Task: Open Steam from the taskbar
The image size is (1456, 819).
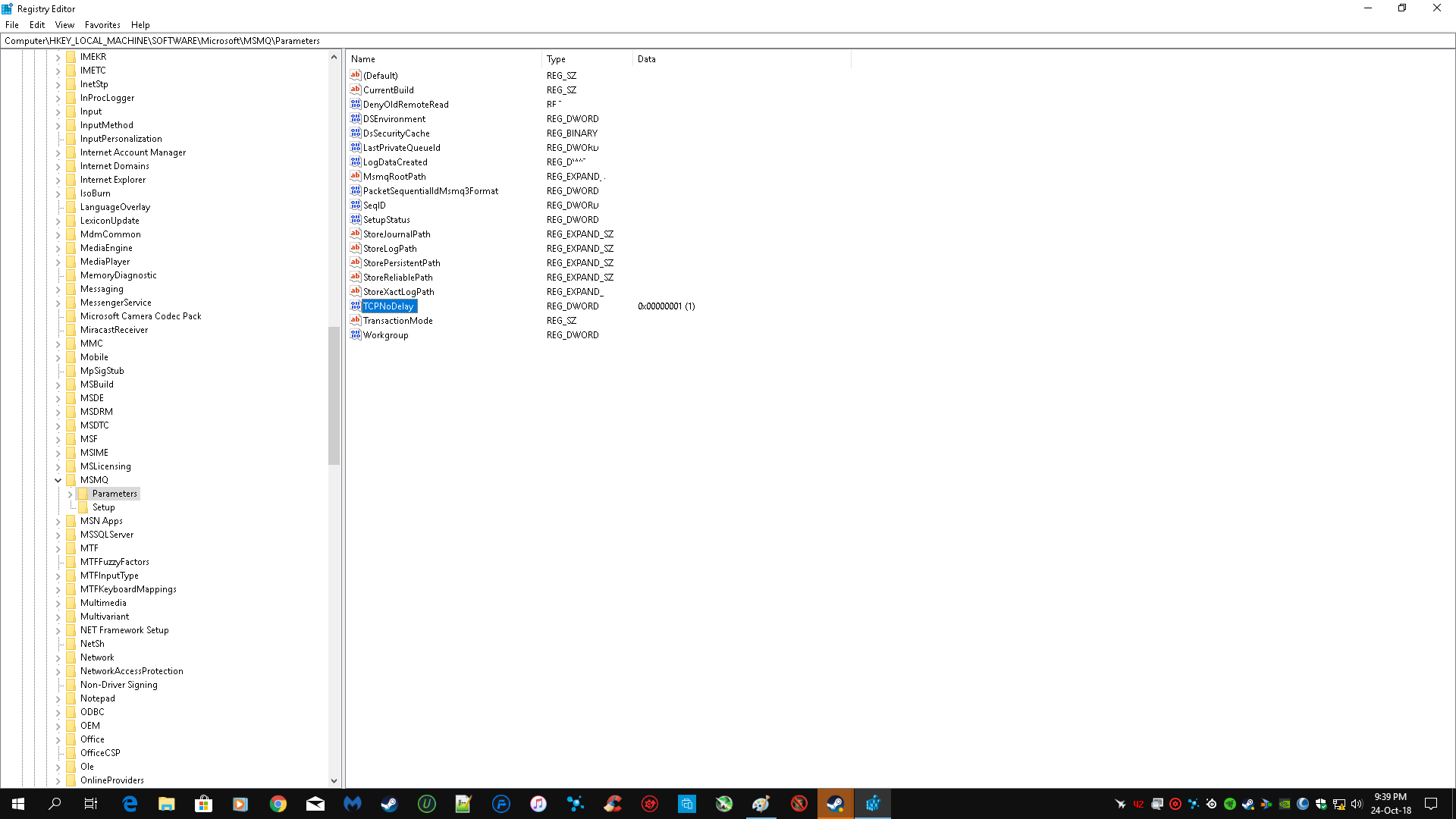Action: (x=389, y=804)
